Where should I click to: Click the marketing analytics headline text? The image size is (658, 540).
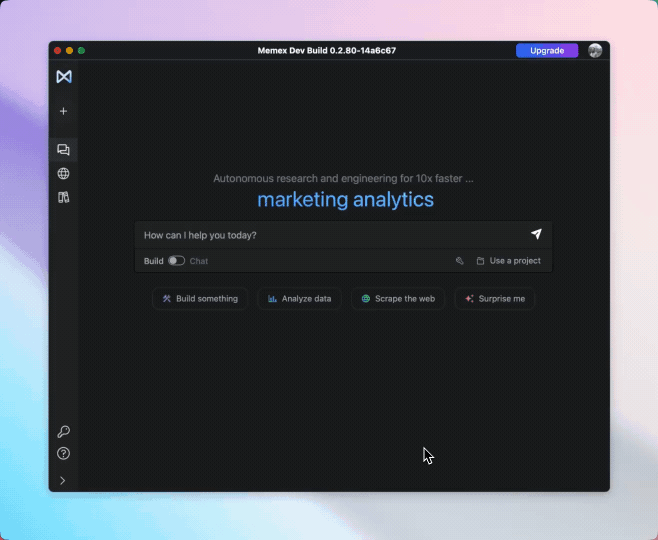tap(345, 200)
